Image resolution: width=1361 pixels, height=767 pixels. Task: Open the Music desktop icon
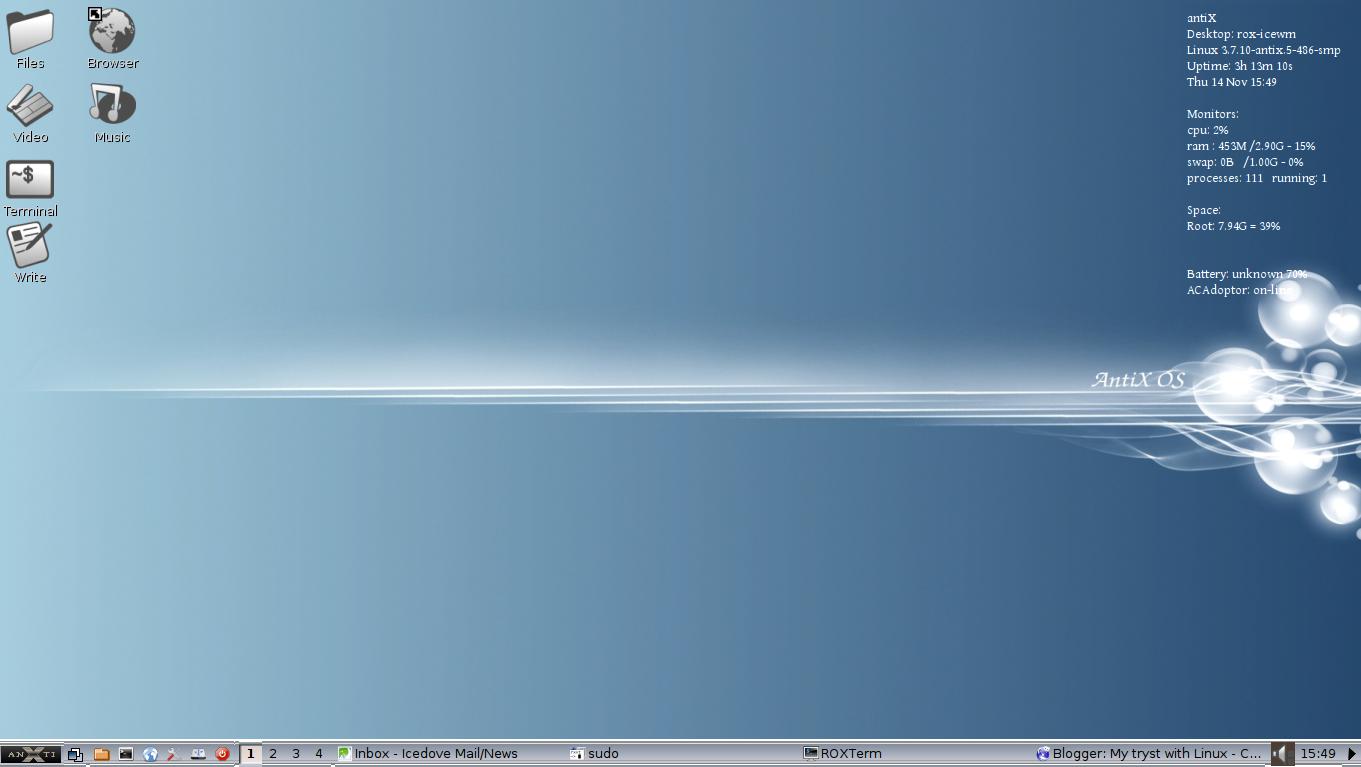click(x=112, y=113)
